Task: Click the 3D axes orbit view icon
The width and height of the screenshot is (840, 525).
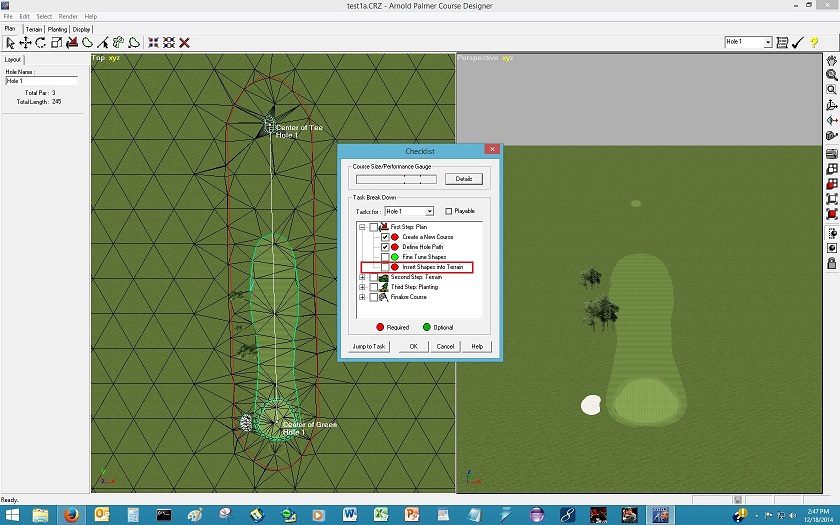Action: coord(831,105)
